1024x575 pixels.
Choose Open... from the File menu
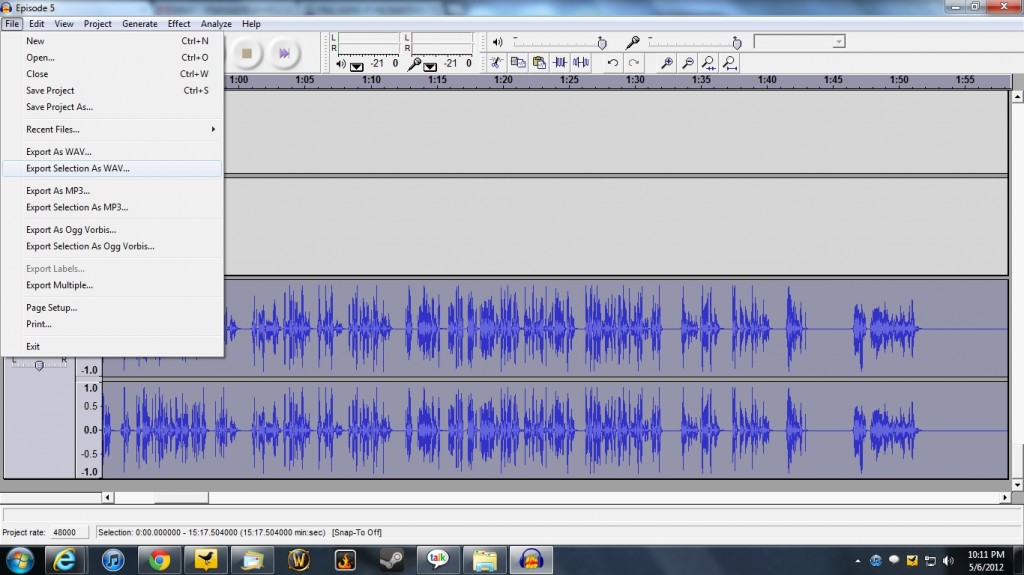click(x=112, y=58)
